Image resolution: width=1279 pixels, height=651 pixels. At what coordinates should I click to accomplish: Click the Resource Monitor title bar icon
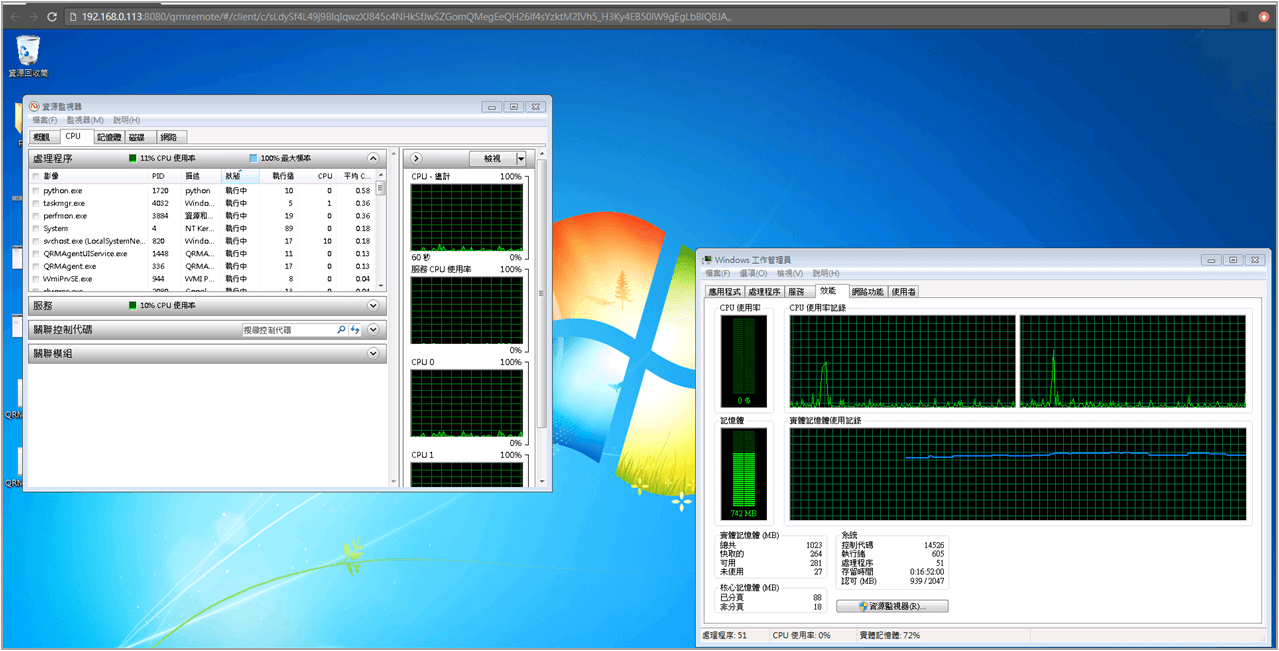coord(34,106)
